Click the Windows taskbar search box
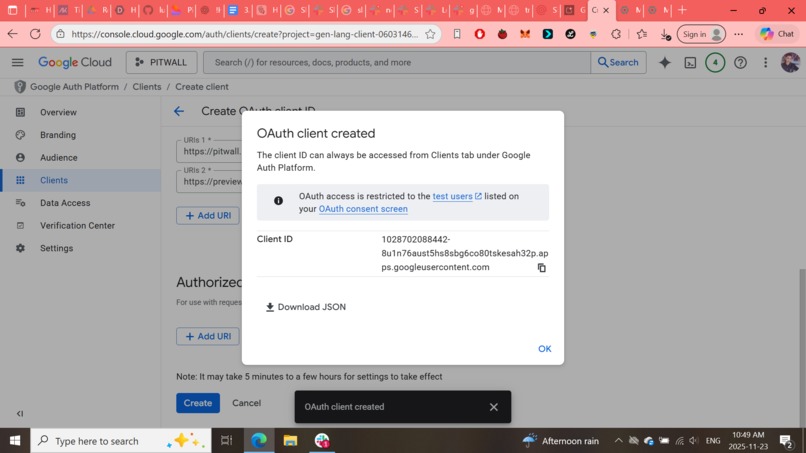 pyautogui.click(x=121, y=441)
